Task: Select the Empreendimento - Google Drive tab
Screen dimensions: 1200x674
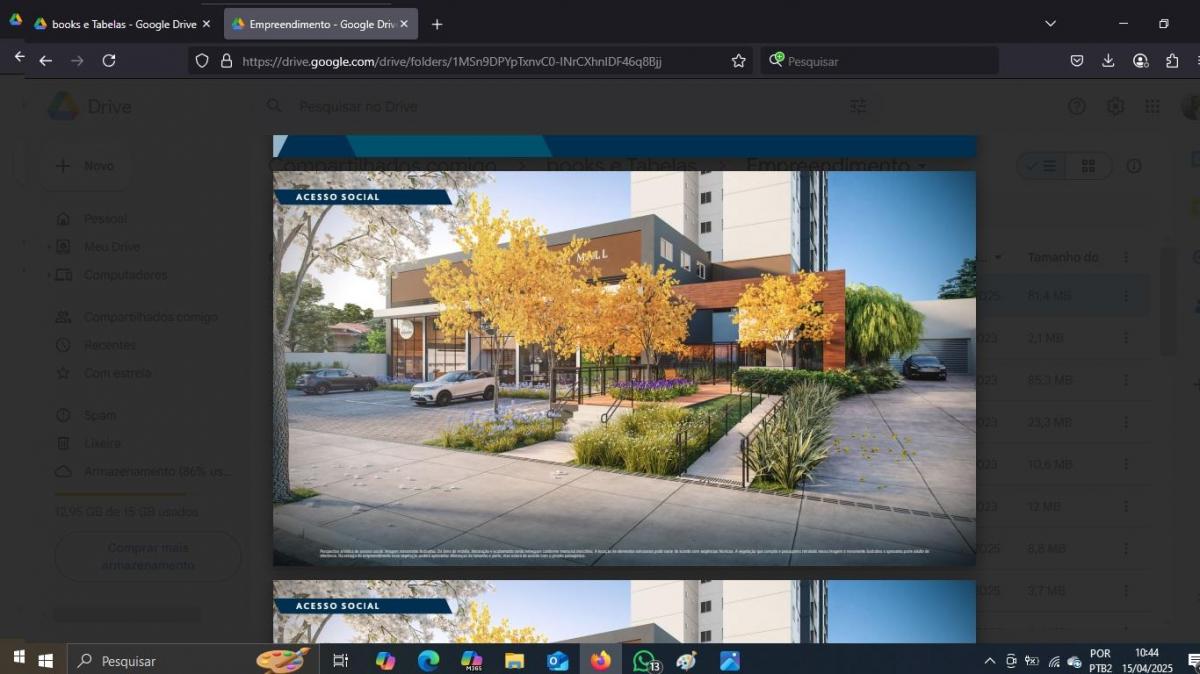Action: [320, 24]
